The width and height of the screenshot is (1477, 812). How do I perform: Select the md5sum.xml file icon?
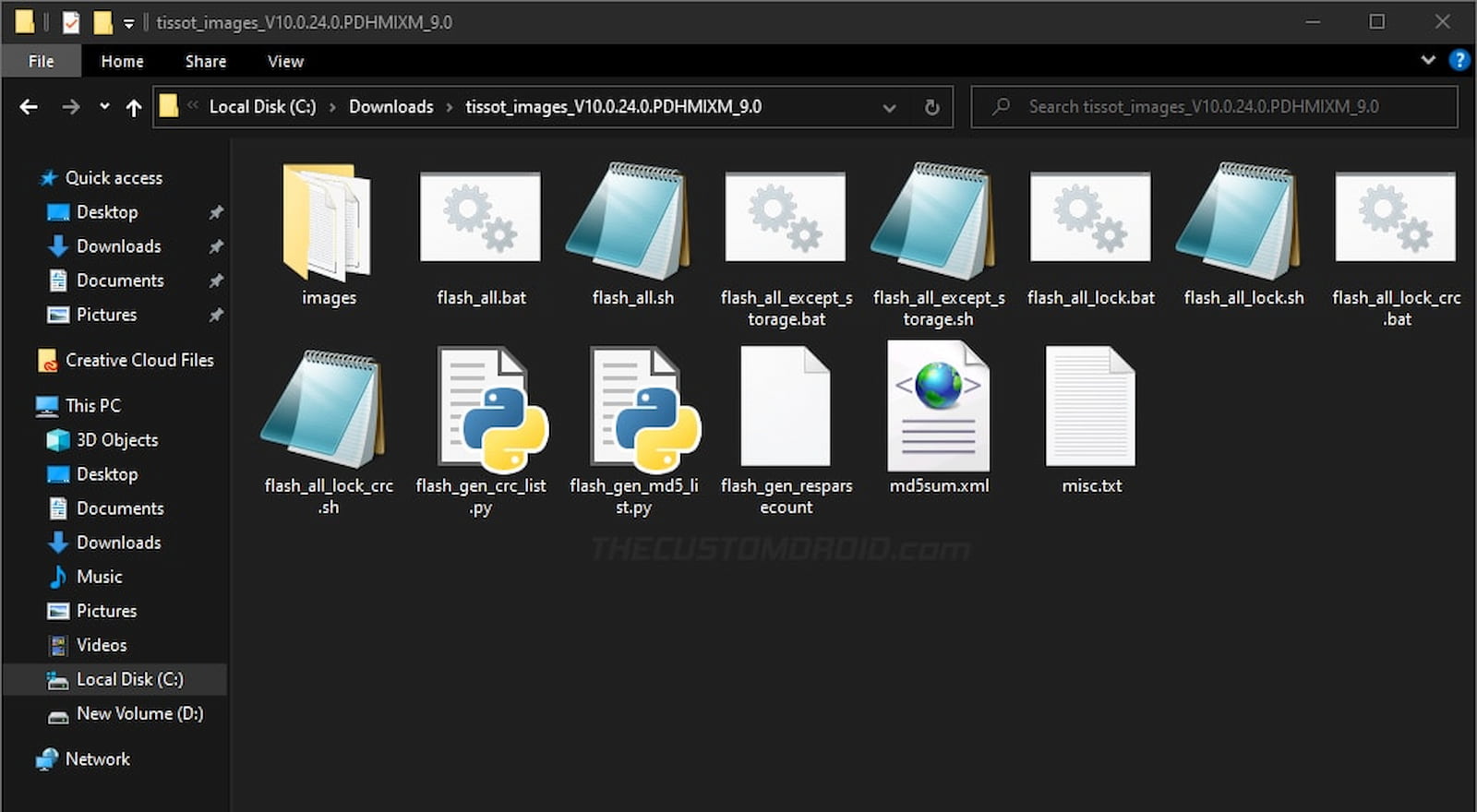click(x=938, y=407)
